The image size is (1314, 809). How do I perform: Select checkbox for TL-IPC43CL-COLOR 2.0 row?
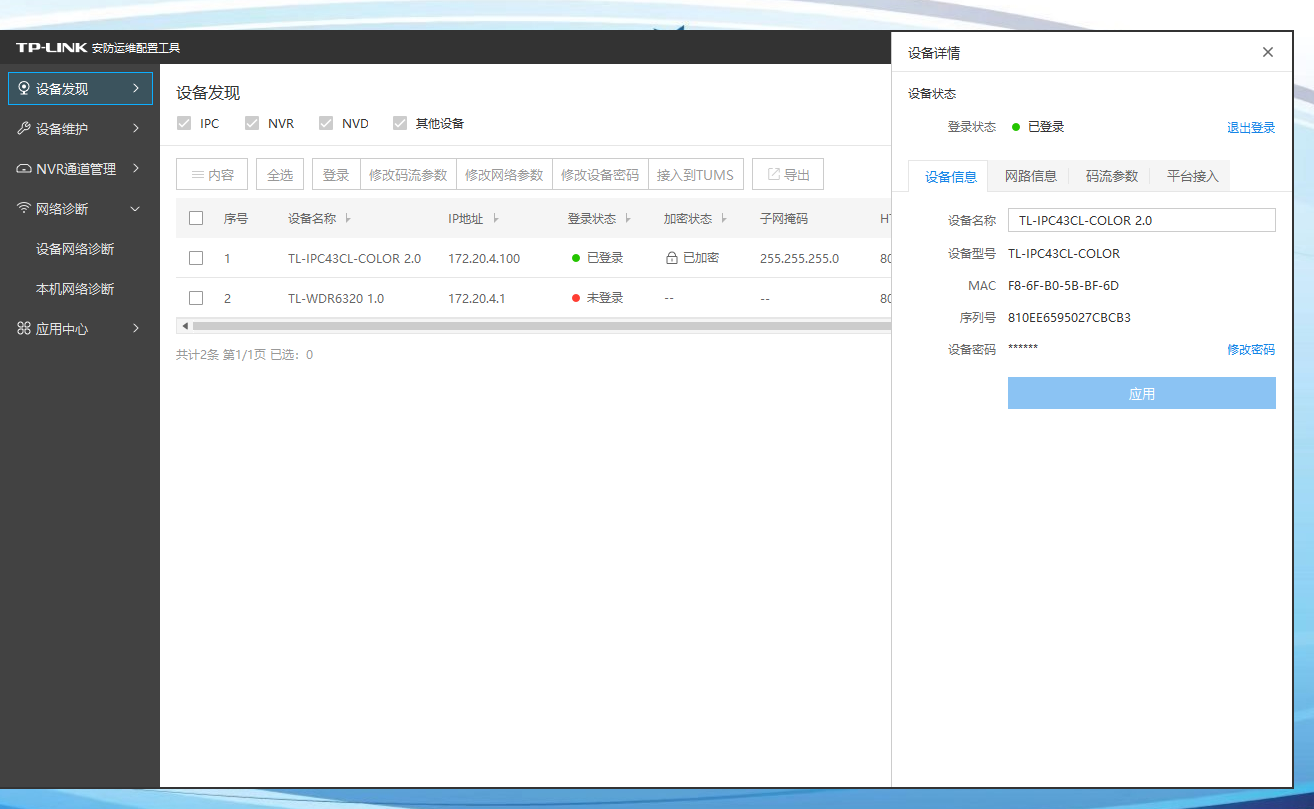pyautogui.click(x=196, y=258)
